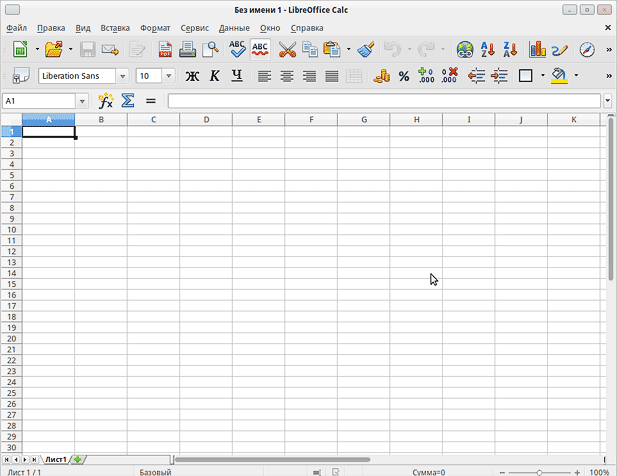Click the zoom slider handle
This screenshot has height=476, width=617.
(539, 472)
